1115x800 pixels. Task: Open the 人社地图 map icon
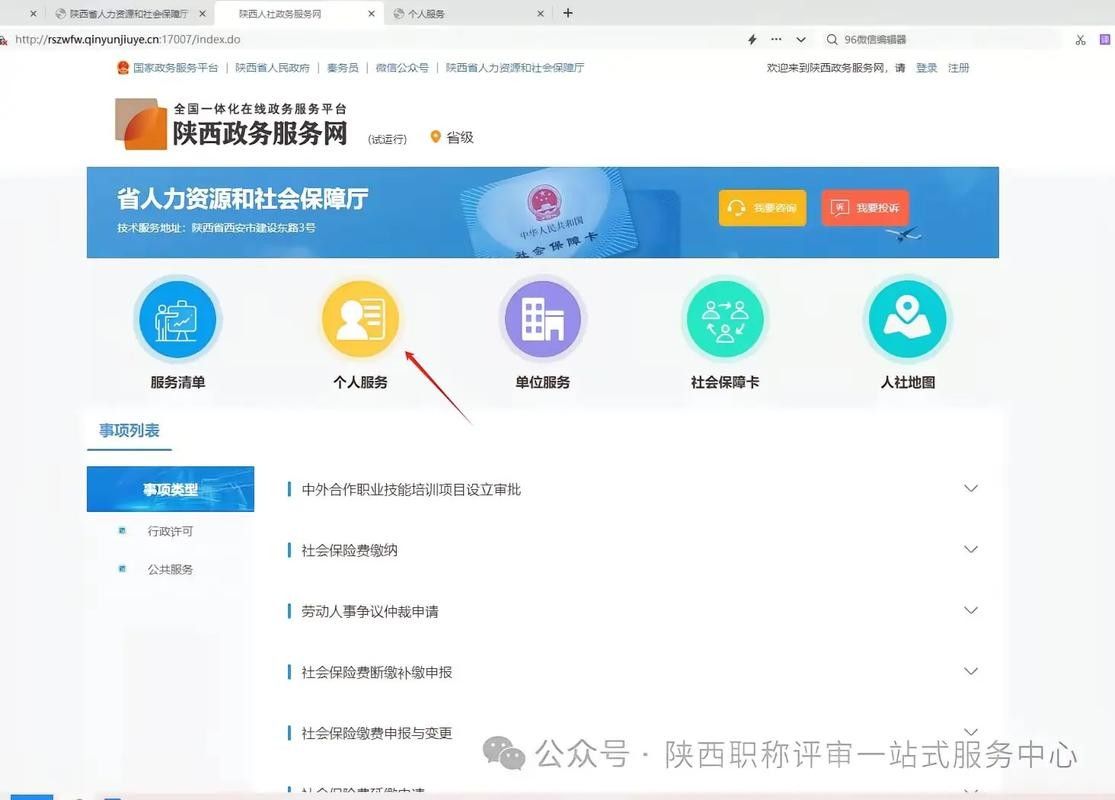tap(907, 319)
